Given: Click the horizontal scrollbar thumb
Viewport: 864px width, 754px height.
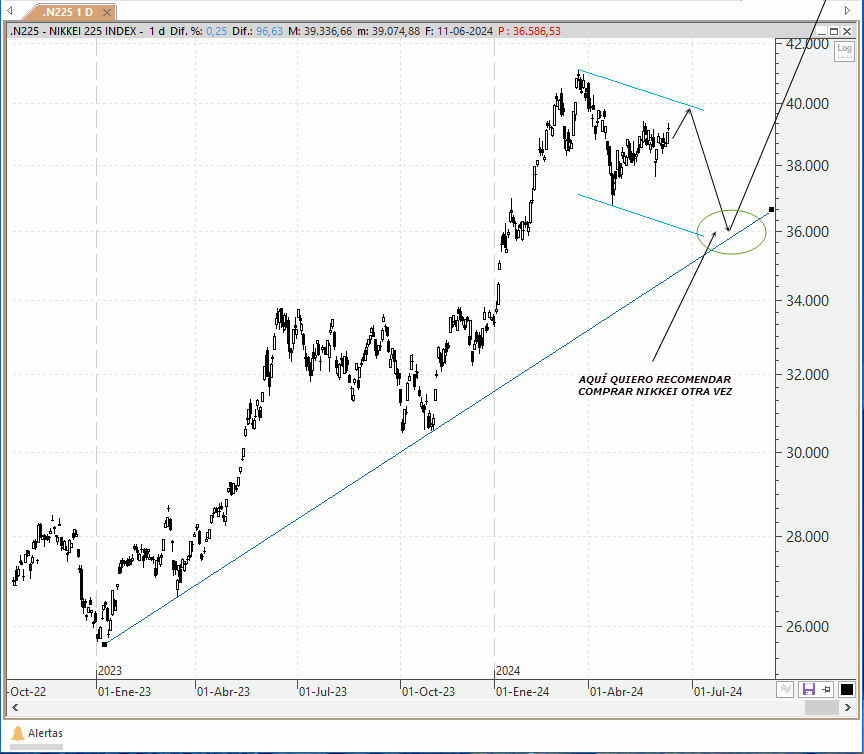Looking at the screenshot, I should point(822,707).
